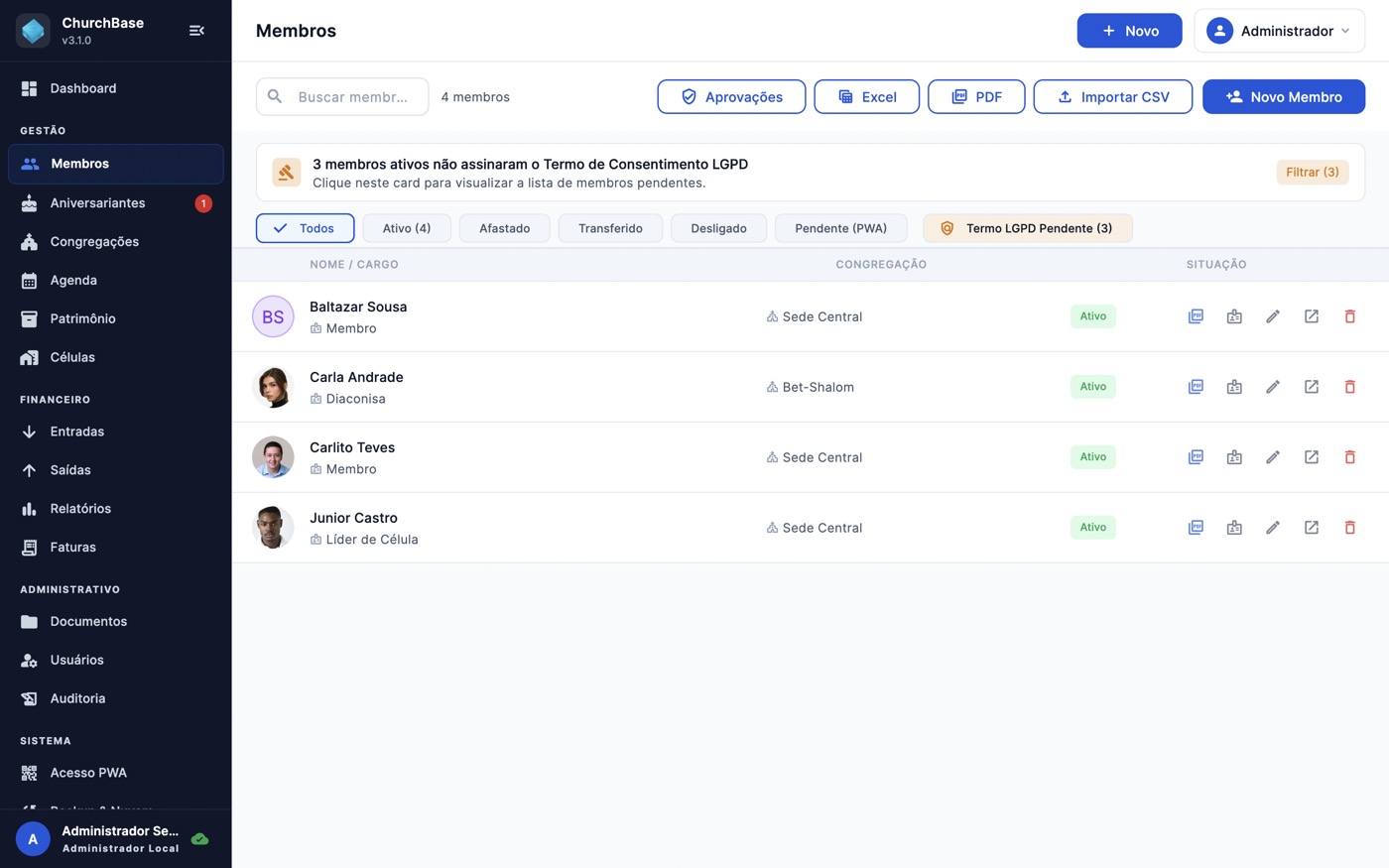Click the BS avatar for Baltazar Sousa
The width and height of the screenshot is (1389, 868).
[273, 316]
